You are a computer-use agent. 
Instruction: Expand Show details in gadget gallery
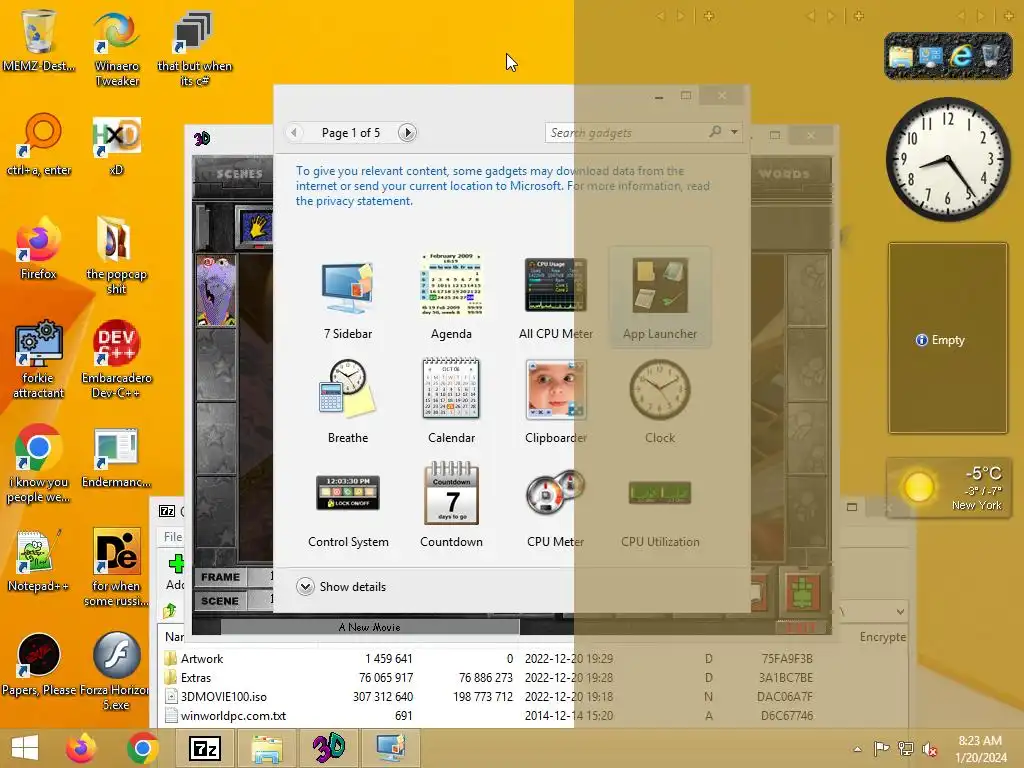[341, 586]
